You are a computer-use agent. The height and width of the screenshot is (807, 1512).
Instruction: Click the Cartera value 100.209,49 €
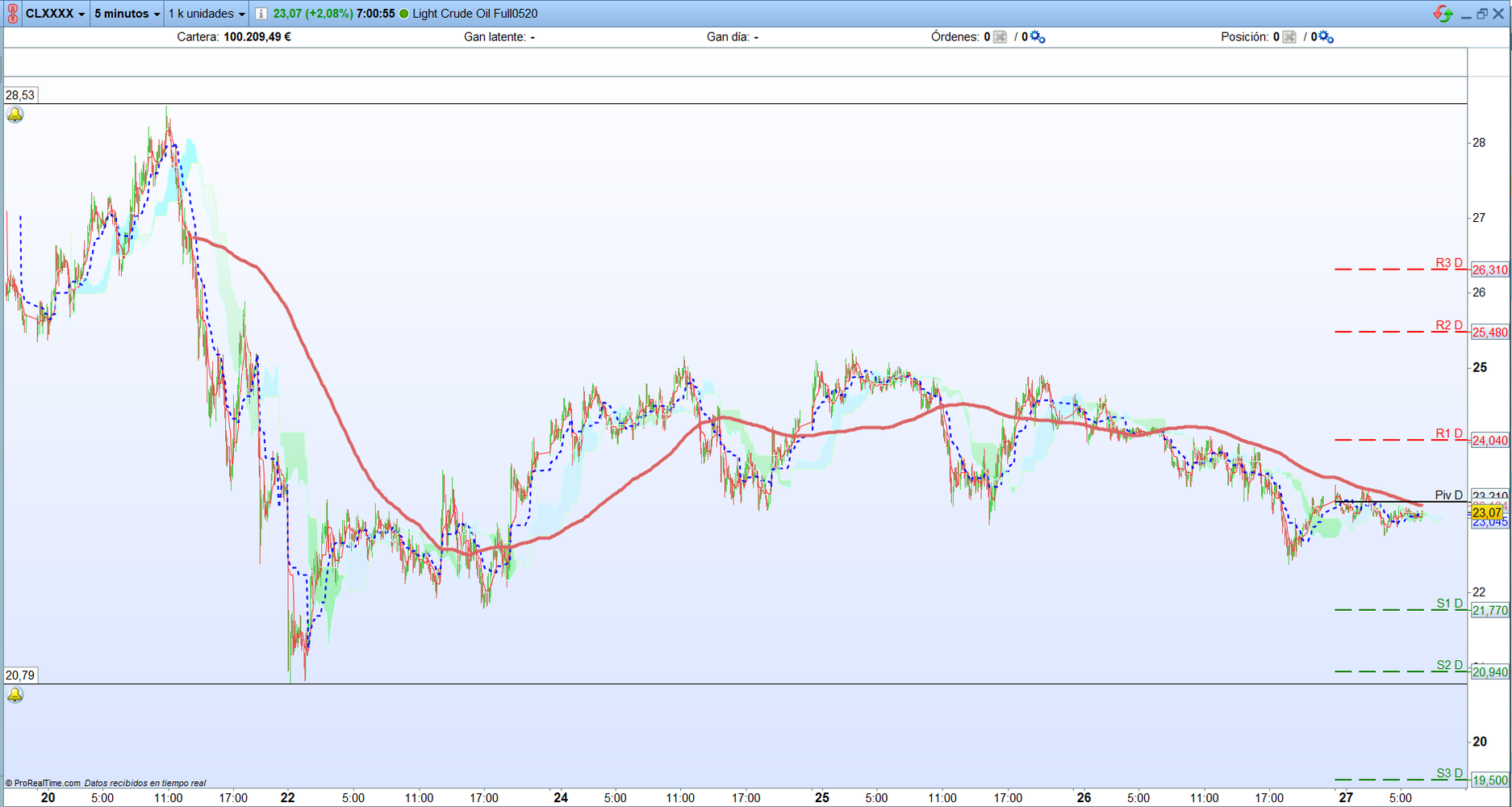257,37
